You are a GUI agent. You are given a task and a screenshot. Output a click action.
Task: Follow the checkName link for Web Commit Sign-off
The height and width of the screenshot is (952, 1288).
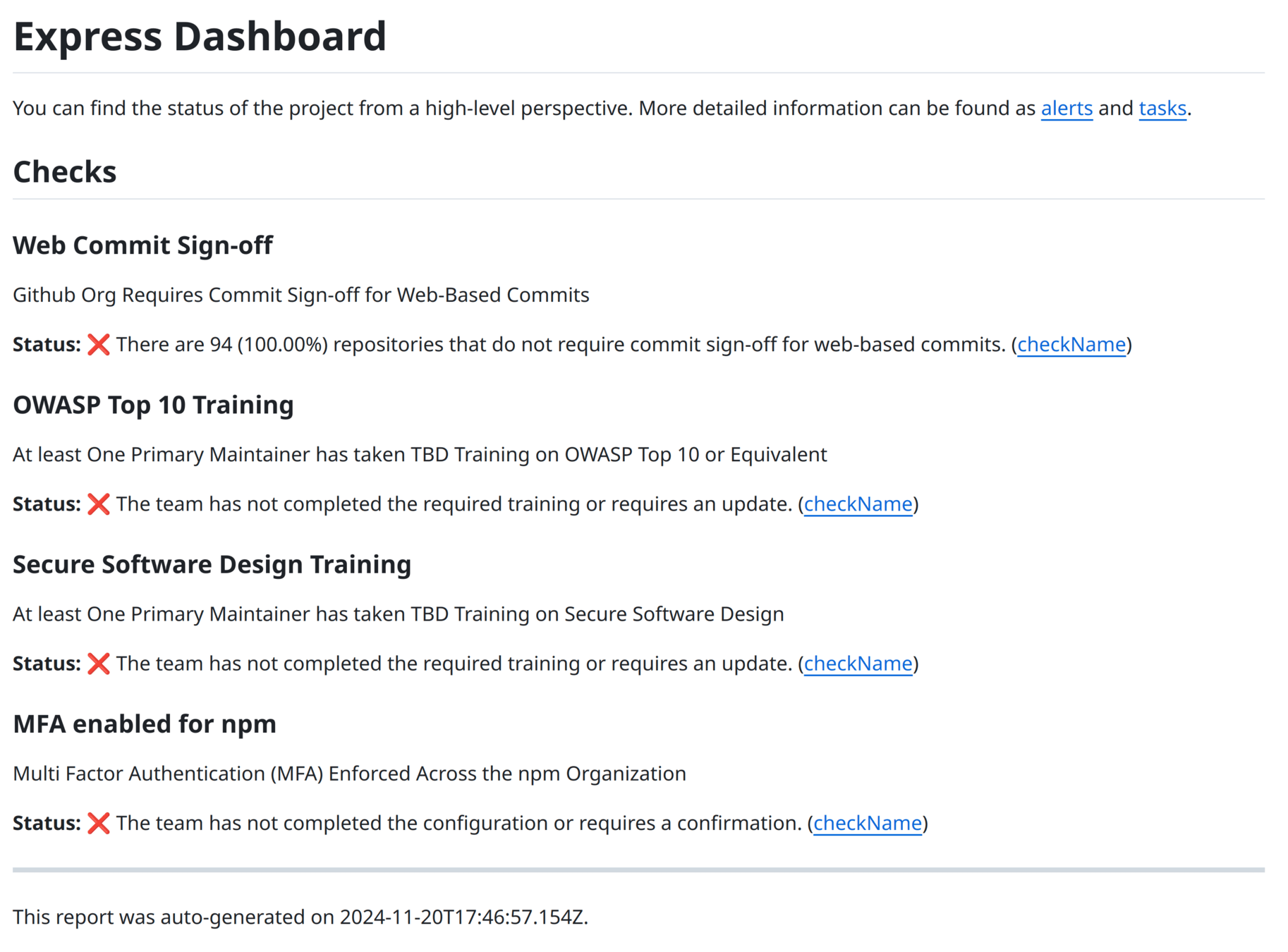[x=1071, y=345]
